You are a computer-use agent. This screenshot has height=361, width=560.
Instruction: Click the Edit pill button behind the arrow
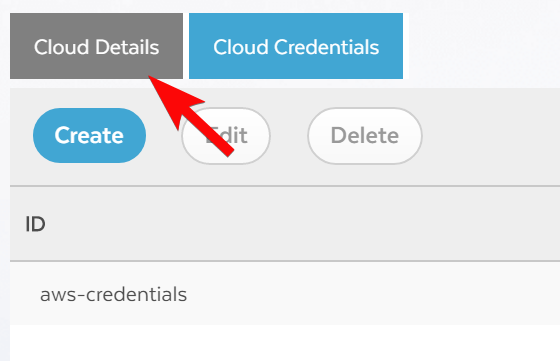(x=226, y=136)
